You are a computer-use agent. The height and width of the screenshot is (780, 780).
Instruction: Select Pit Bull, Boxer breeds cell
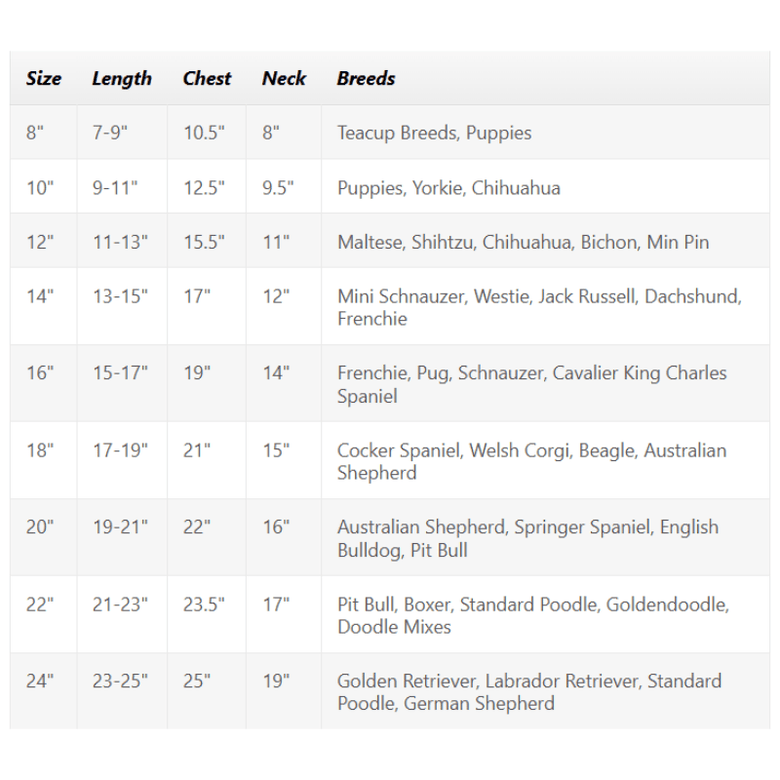coord(546,614)
